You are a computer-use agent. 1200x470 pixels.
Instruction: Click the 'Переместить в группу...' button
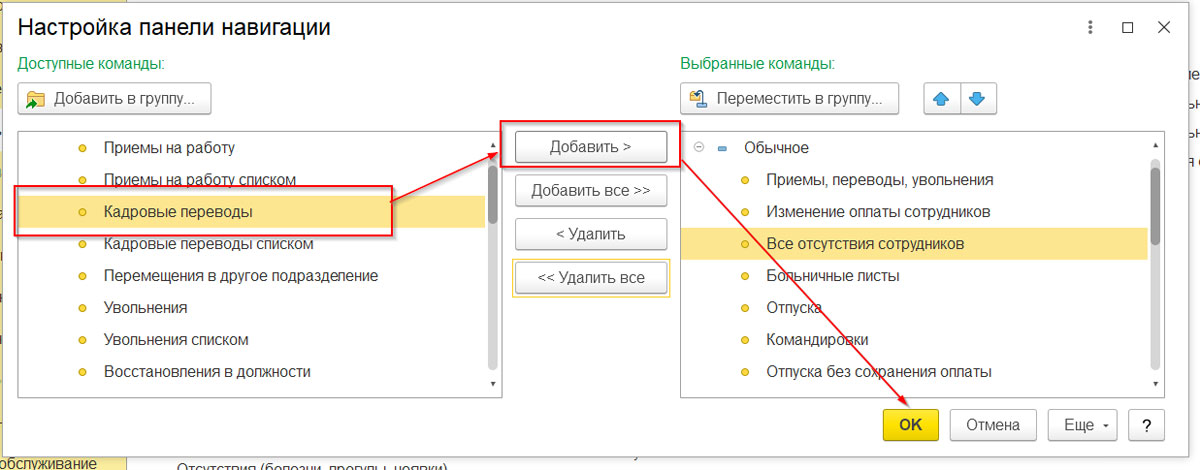coord(789,98)
